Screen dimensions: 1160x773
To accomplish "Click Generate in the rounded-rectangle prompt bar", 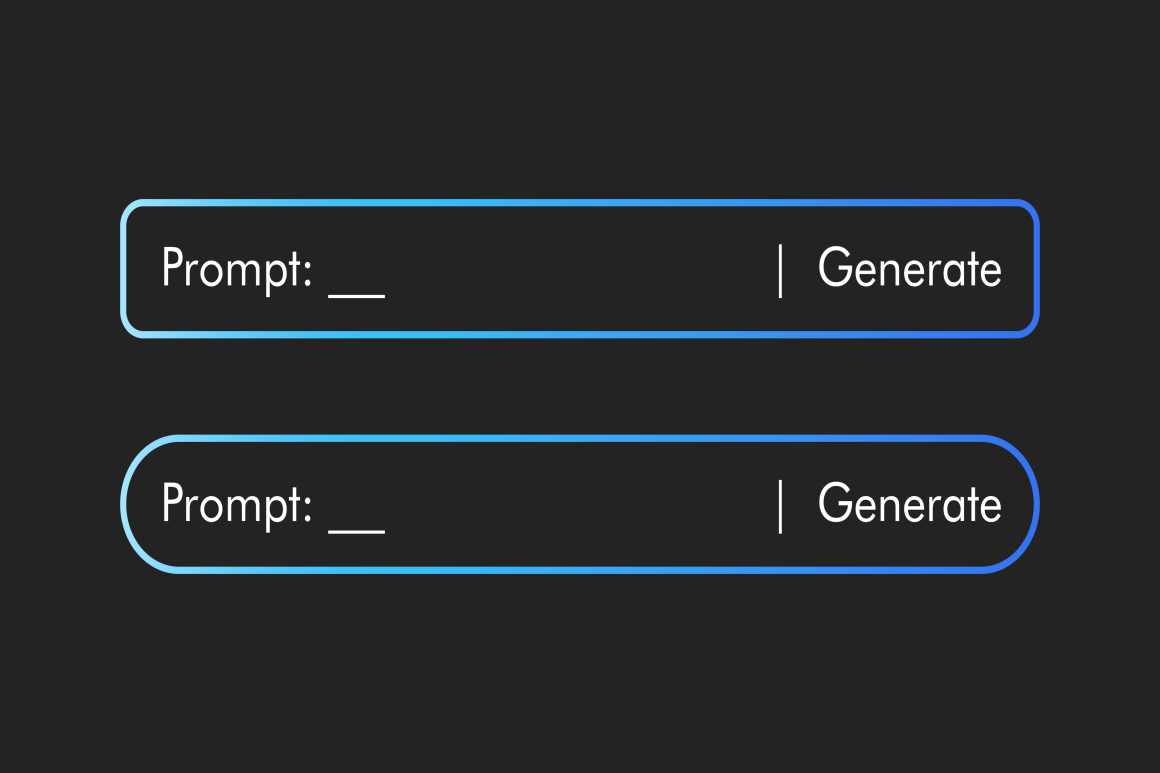I will [909, 269].
